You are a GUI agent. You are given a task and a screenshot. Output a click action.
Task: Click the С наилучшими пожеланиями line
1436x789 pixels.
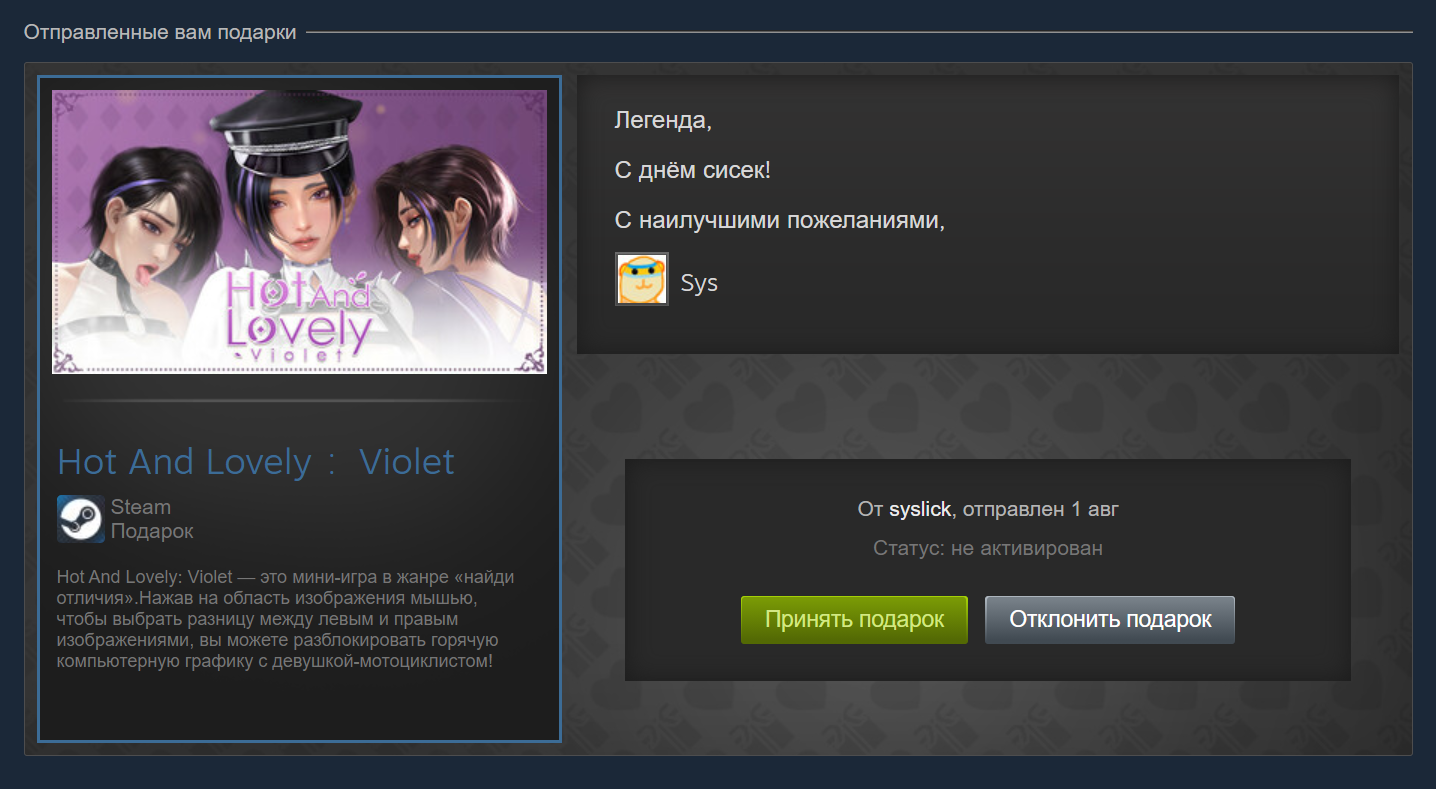coord(780,220)
